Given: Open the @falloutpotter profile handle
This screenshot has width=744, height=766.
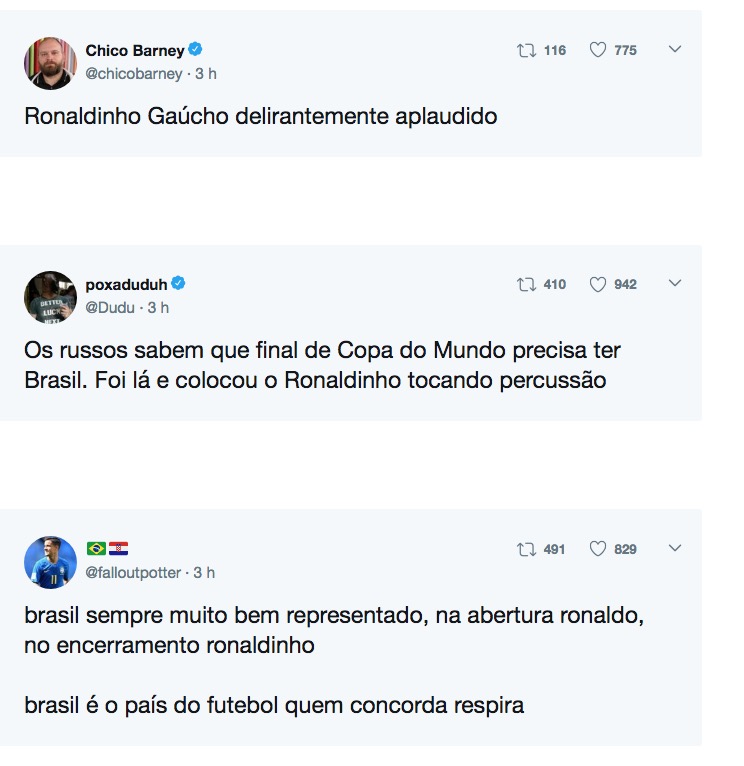Looking at the screenshot, I should (x=134, y=573).
